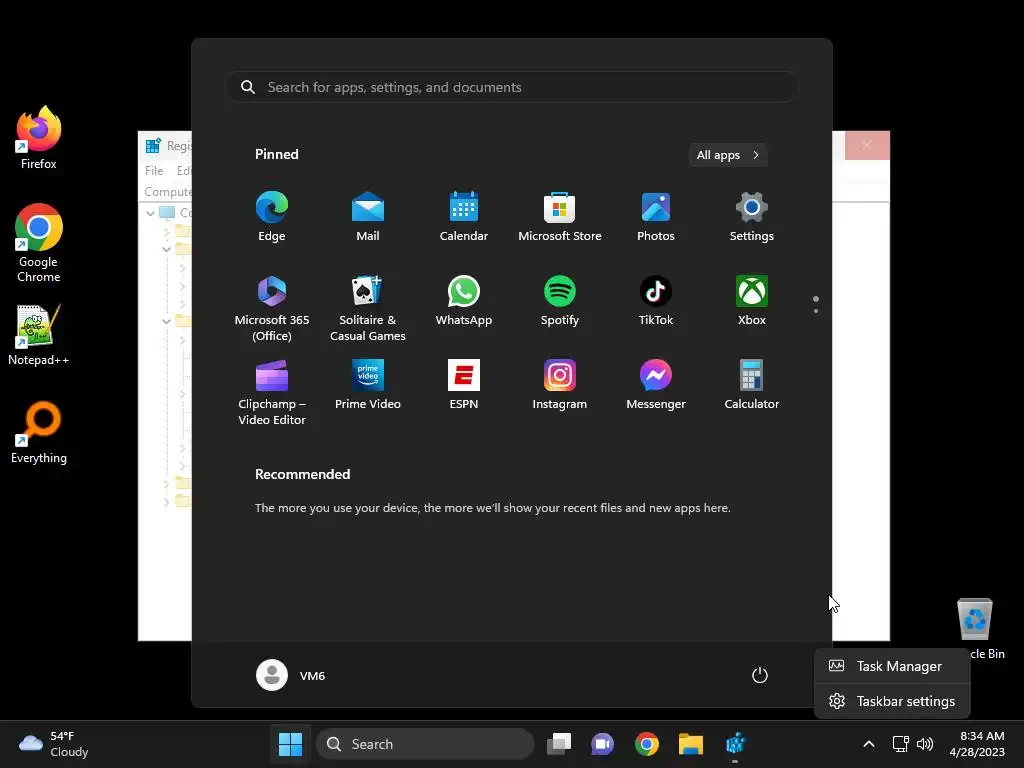The height and width of the screenshot is (768, 1024).
Task: Open the VM6 user account menu
Action: [x=291, y=675]
